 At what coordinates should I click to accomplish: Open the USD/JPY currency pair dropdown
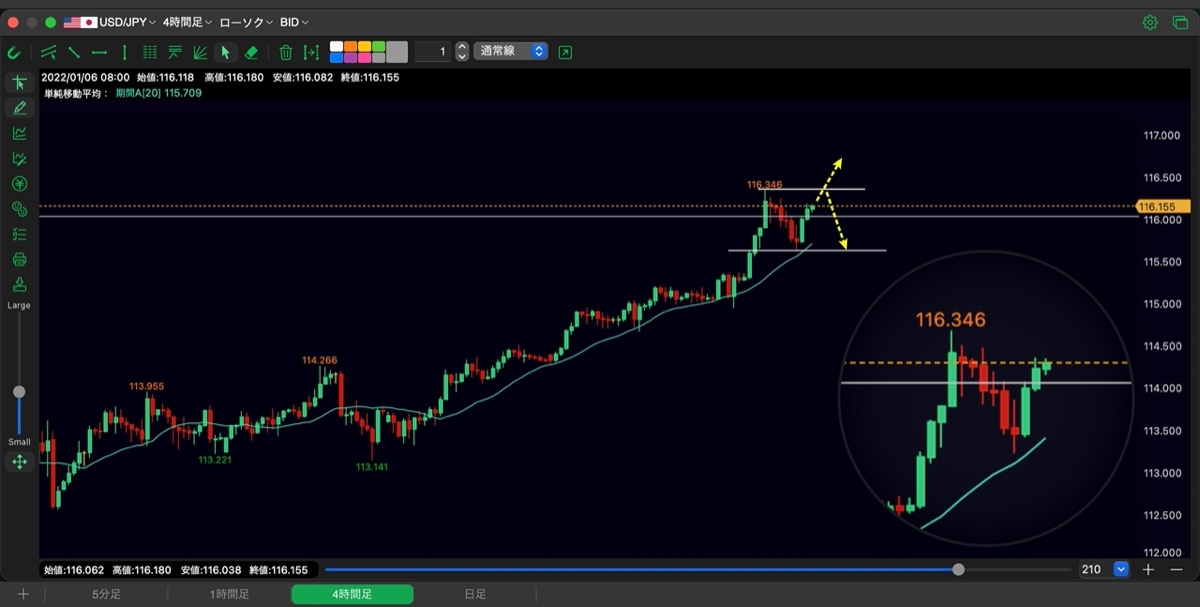coord(110,22)
